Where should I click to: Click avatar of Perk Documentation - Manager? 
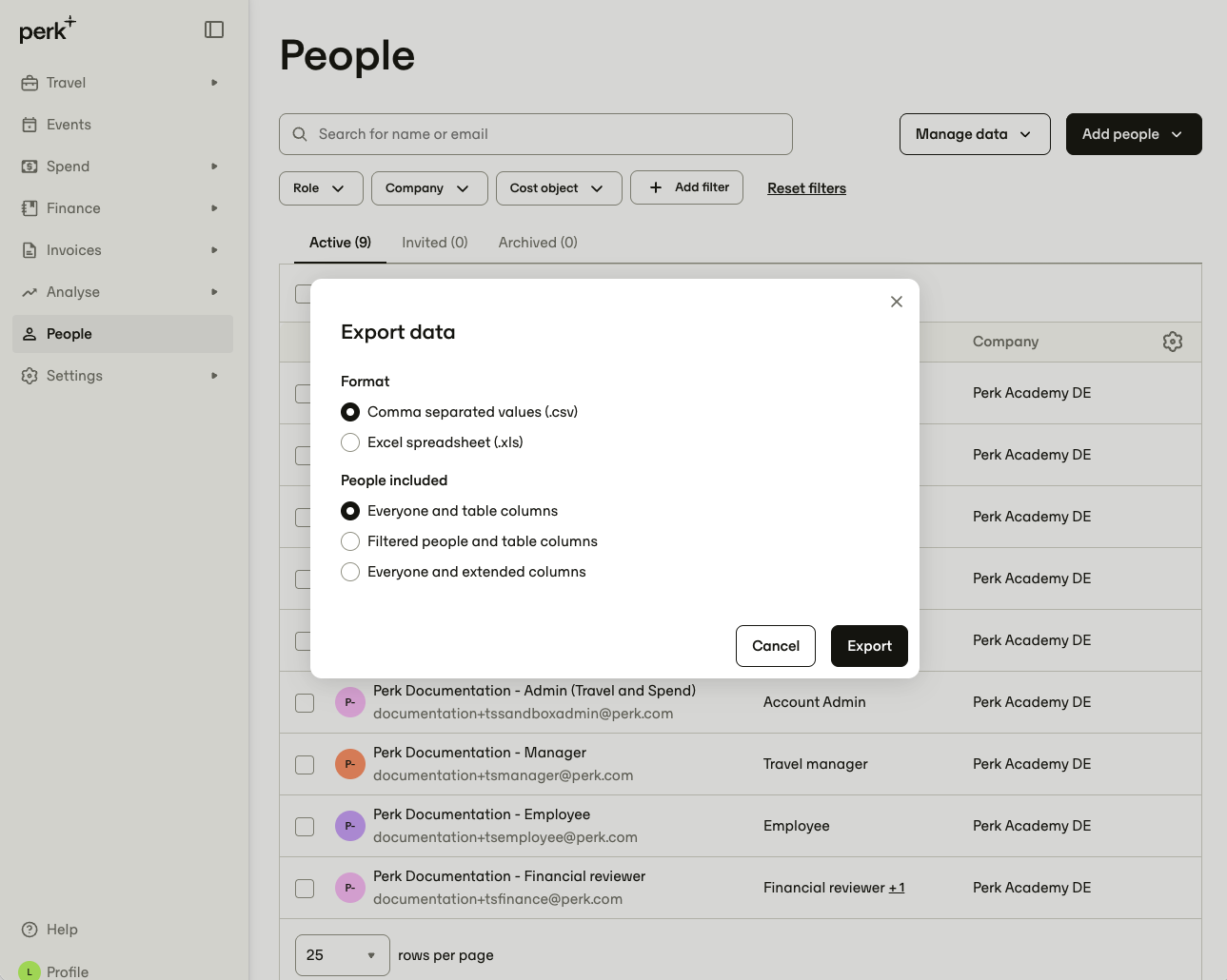pos(350,764)
